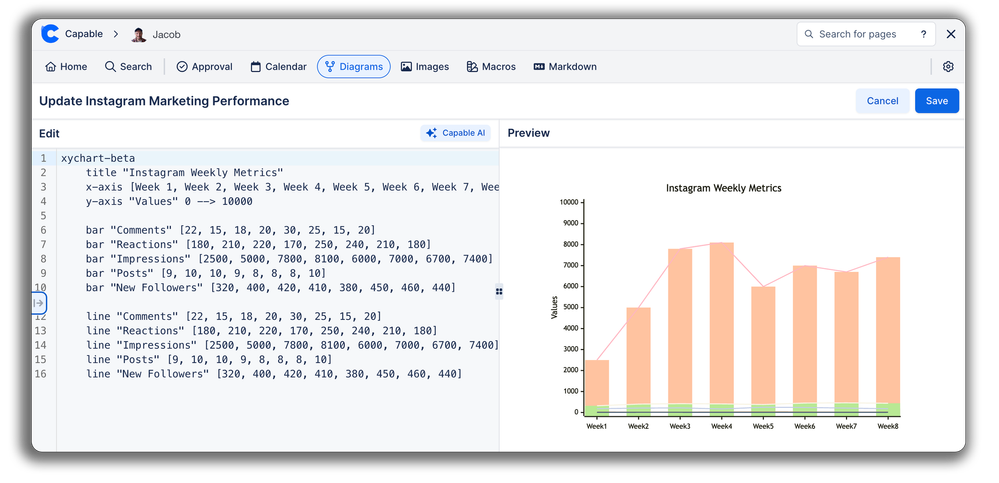The height and width of the screenshot is (483, 999).
Task: Click the Week8 bar in preview chart
Action: (888, 336)
